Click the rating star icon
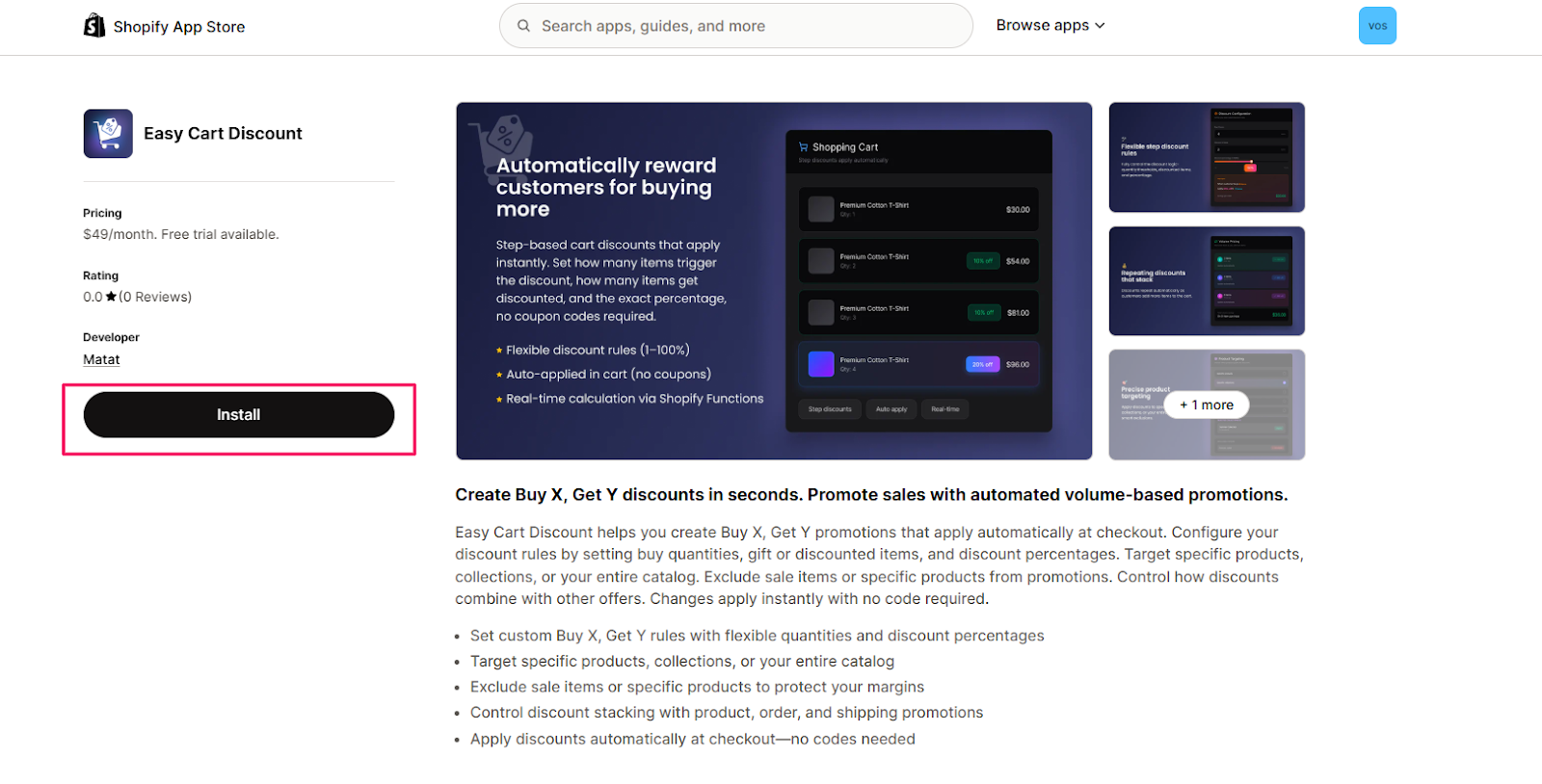This screenshot has width=1542, height=784. coord(111,297)
